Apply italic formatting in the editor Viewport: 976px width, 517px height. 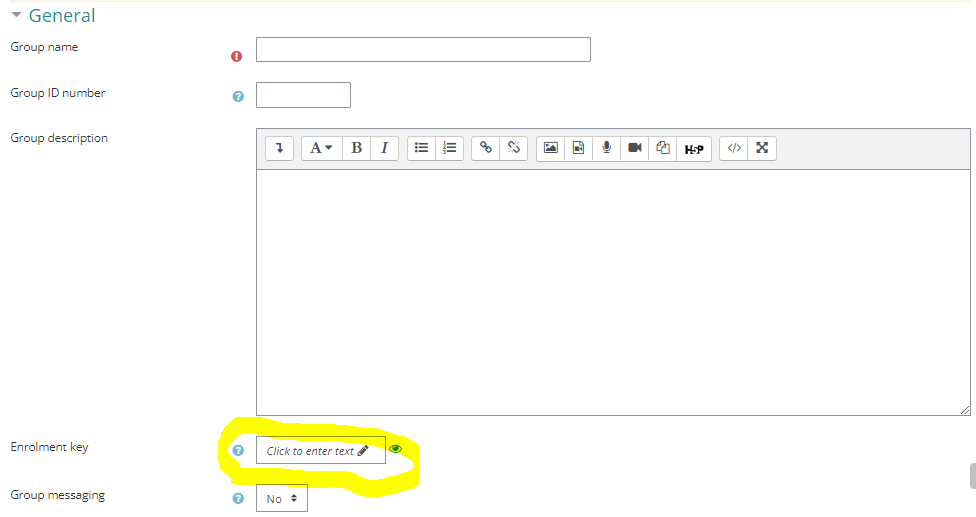click(384, 148)
